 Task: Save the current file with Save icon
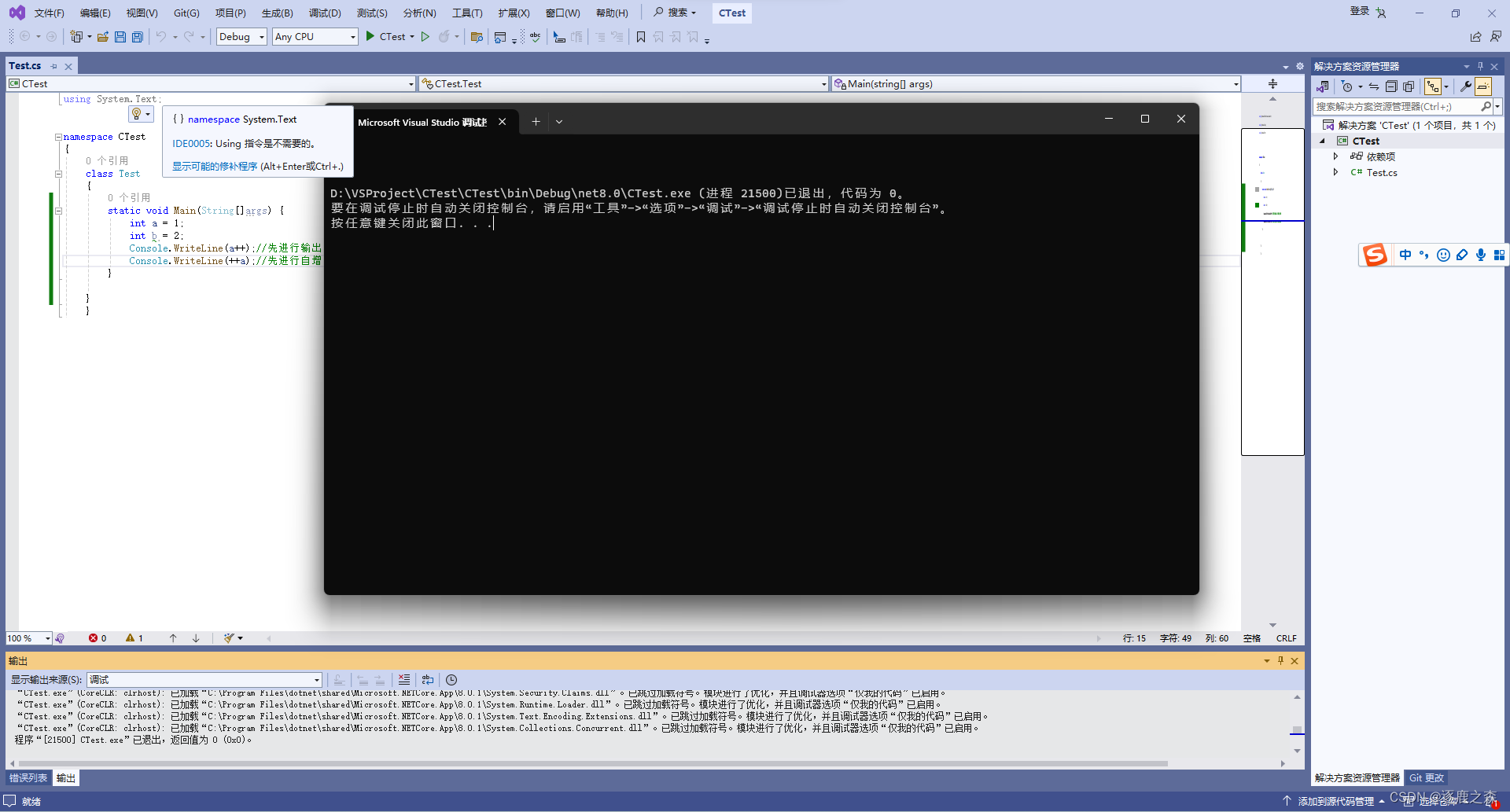click(x=120, y=37)
